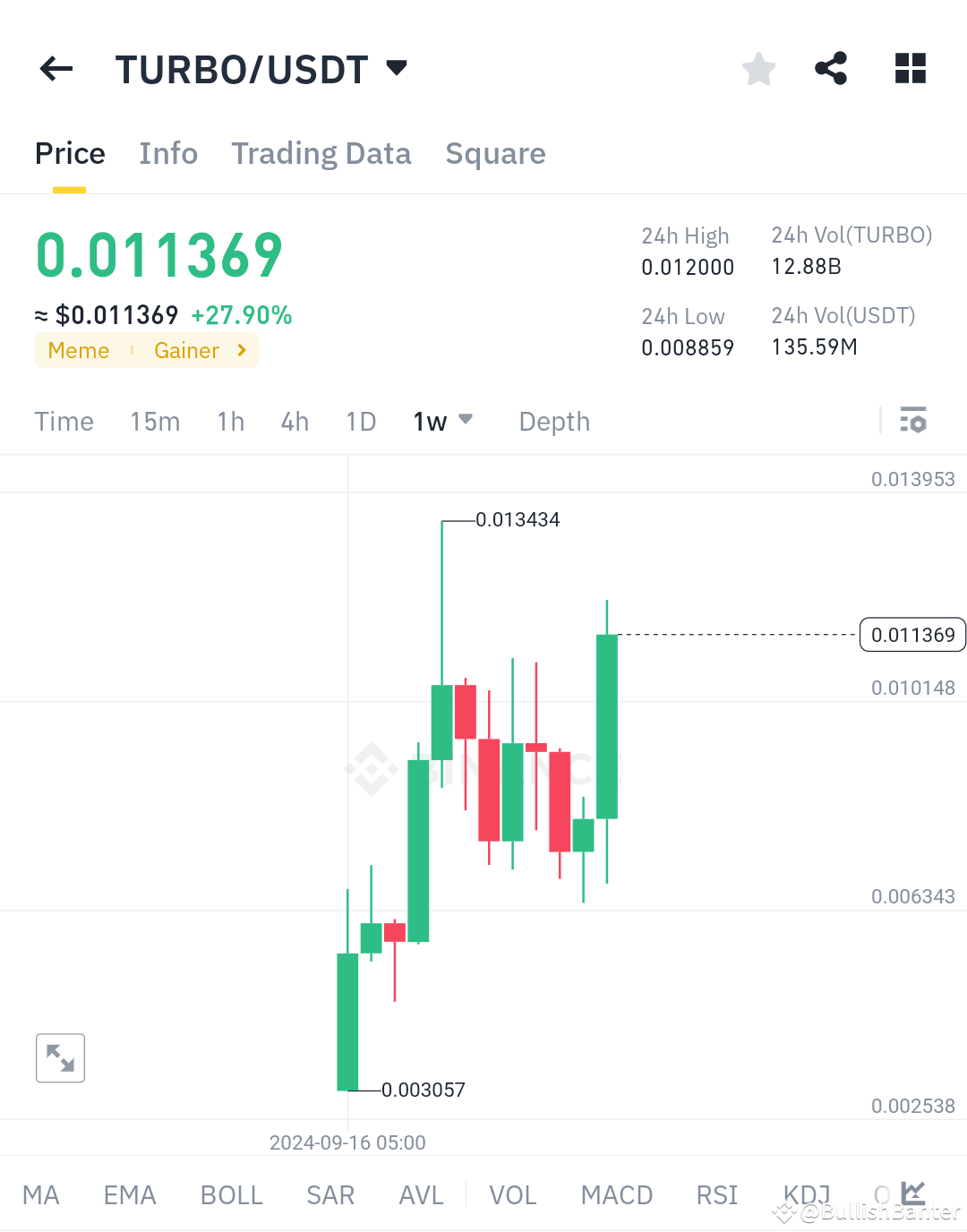
Task: Select the chart style icon in bottom bar
Action: pyautogui.click(x=912, y=1193)
